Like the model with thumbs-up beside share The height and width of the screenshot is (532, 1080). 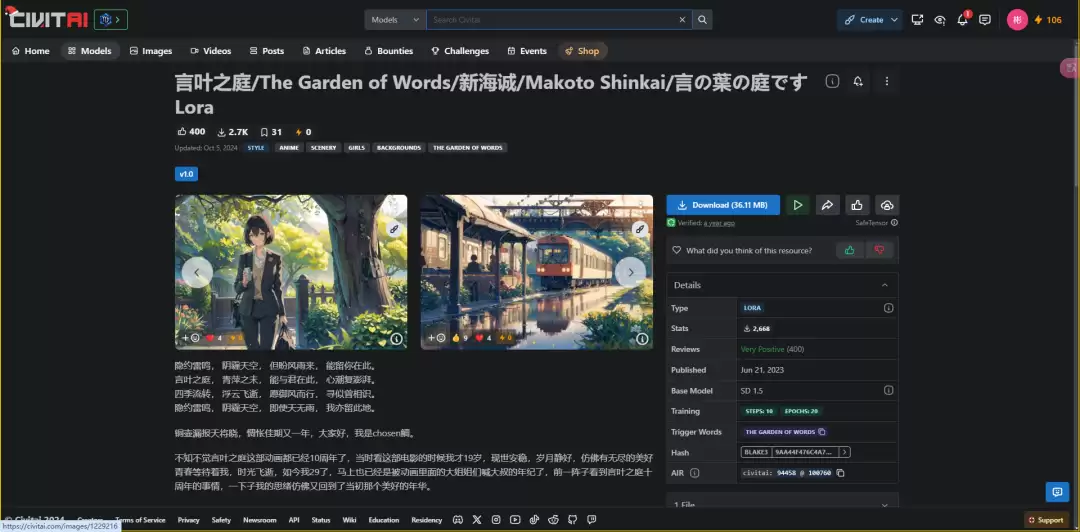point(857,205)
